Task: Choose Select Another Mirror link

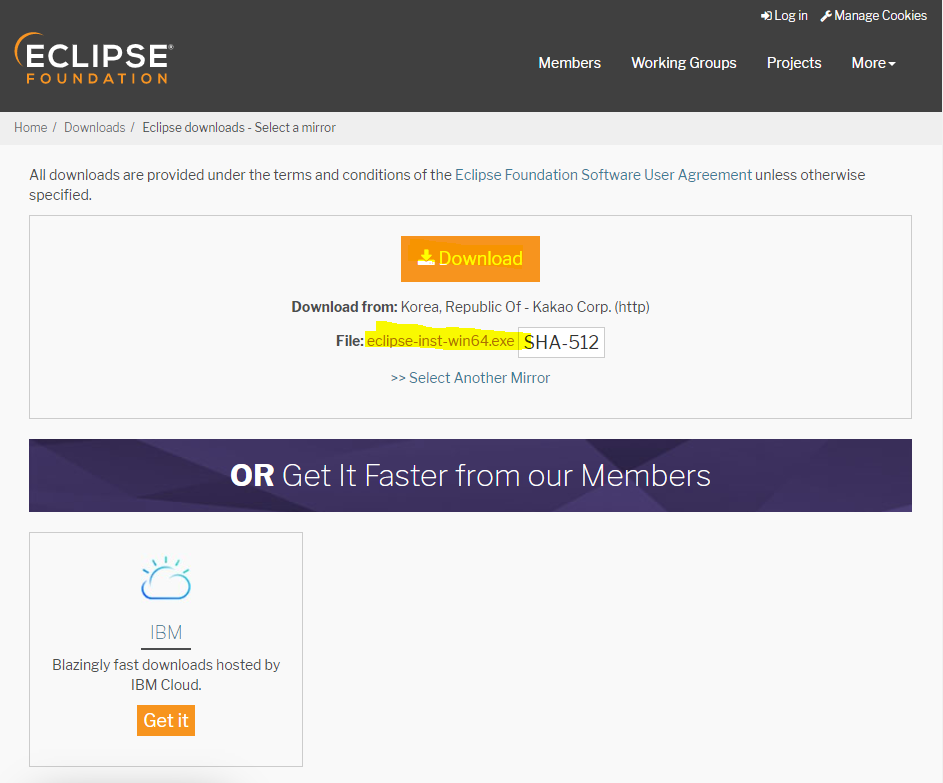Action: (x=470, y=378)
